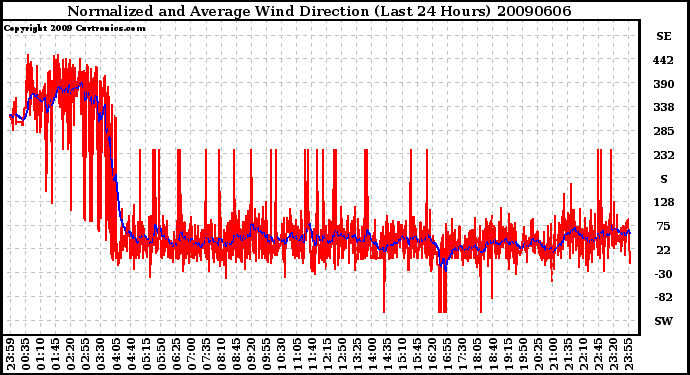Screen dimensions: 690x375
Task: Click the 18:40 time label
Action: point(492,354)
